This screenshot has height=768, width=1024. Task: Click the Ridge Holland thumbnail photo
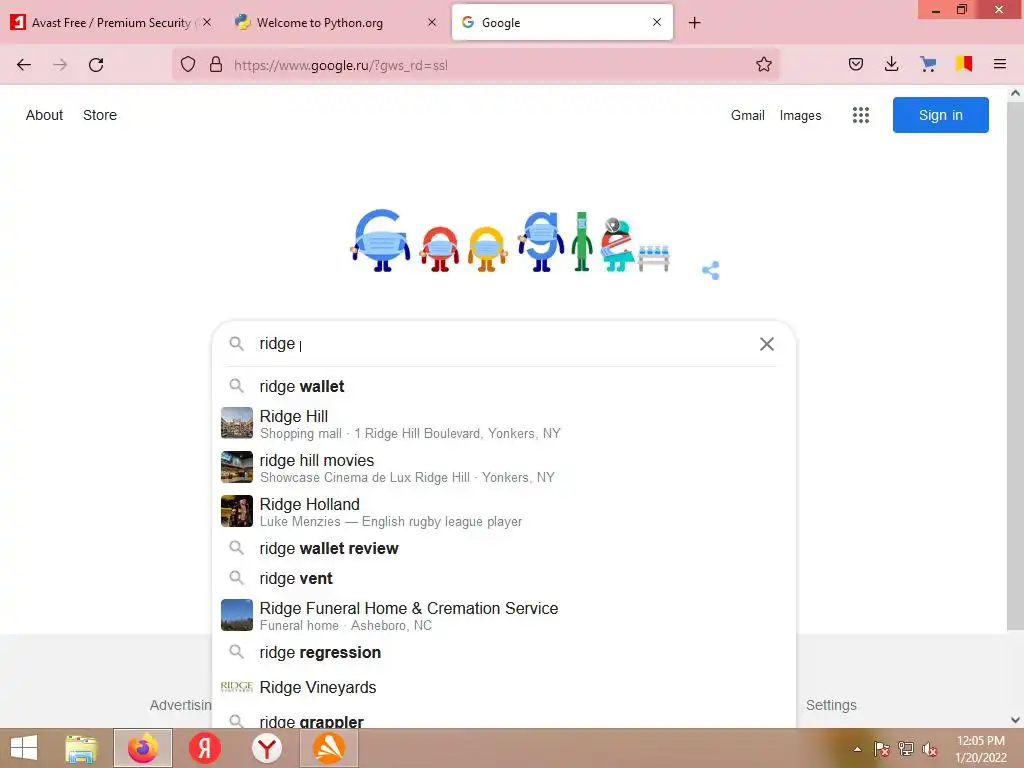[236, 511]
